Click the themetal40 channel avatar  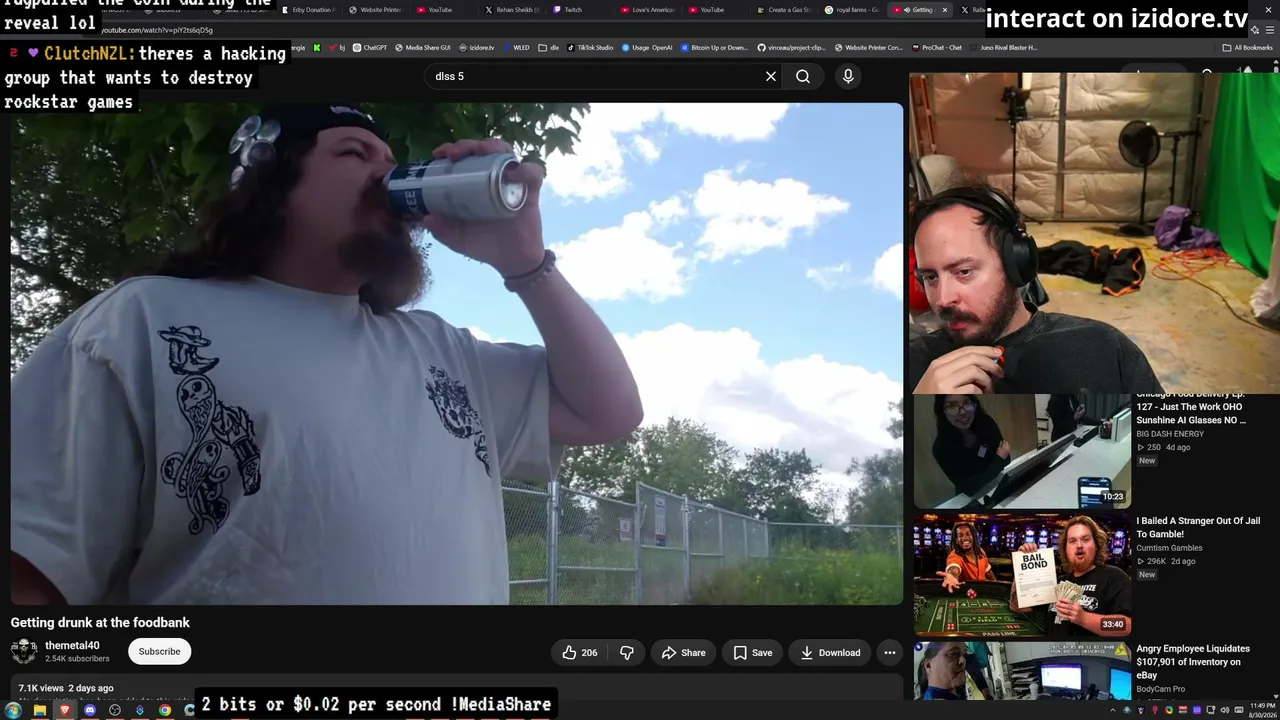pos(24,652)
